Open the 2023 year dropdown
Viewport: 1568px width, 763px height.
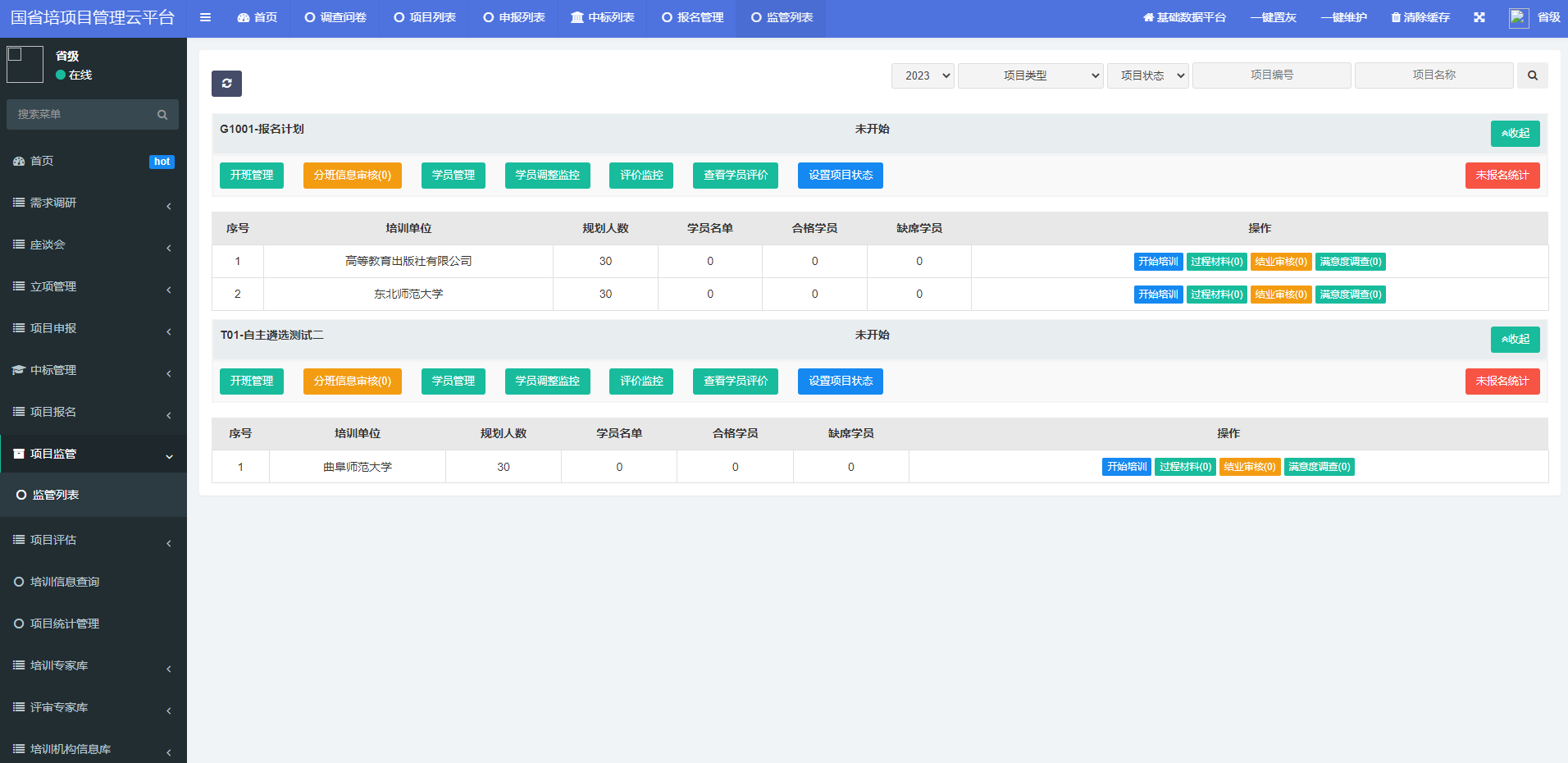pos(923,75)
